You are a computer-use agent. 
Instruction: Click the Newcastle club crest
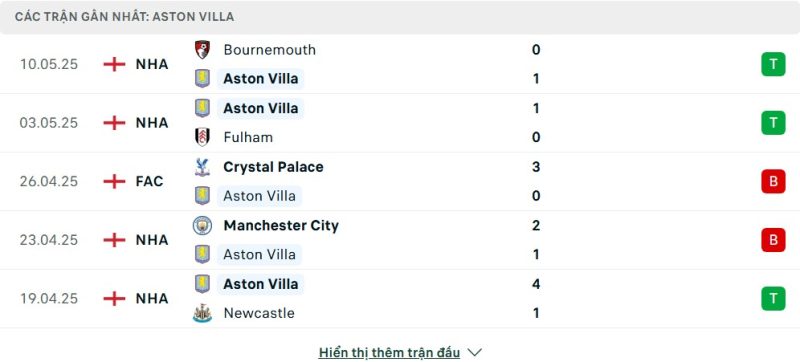tap(202, 313)
